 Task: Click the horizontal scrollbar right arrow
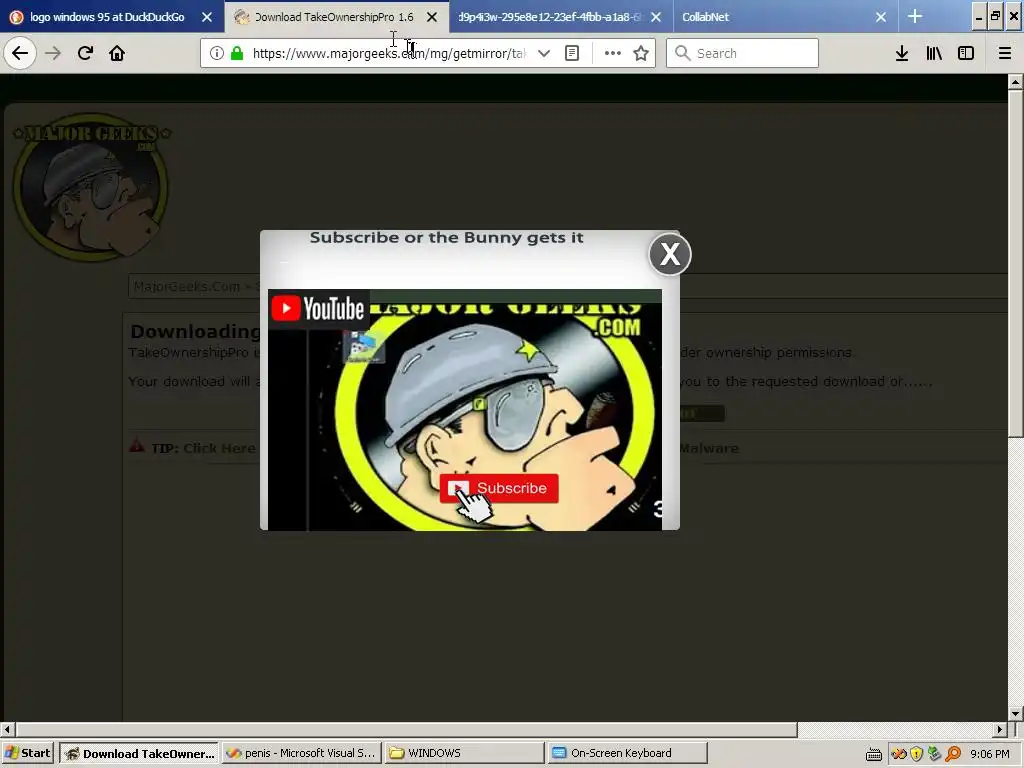(1000, 729)
